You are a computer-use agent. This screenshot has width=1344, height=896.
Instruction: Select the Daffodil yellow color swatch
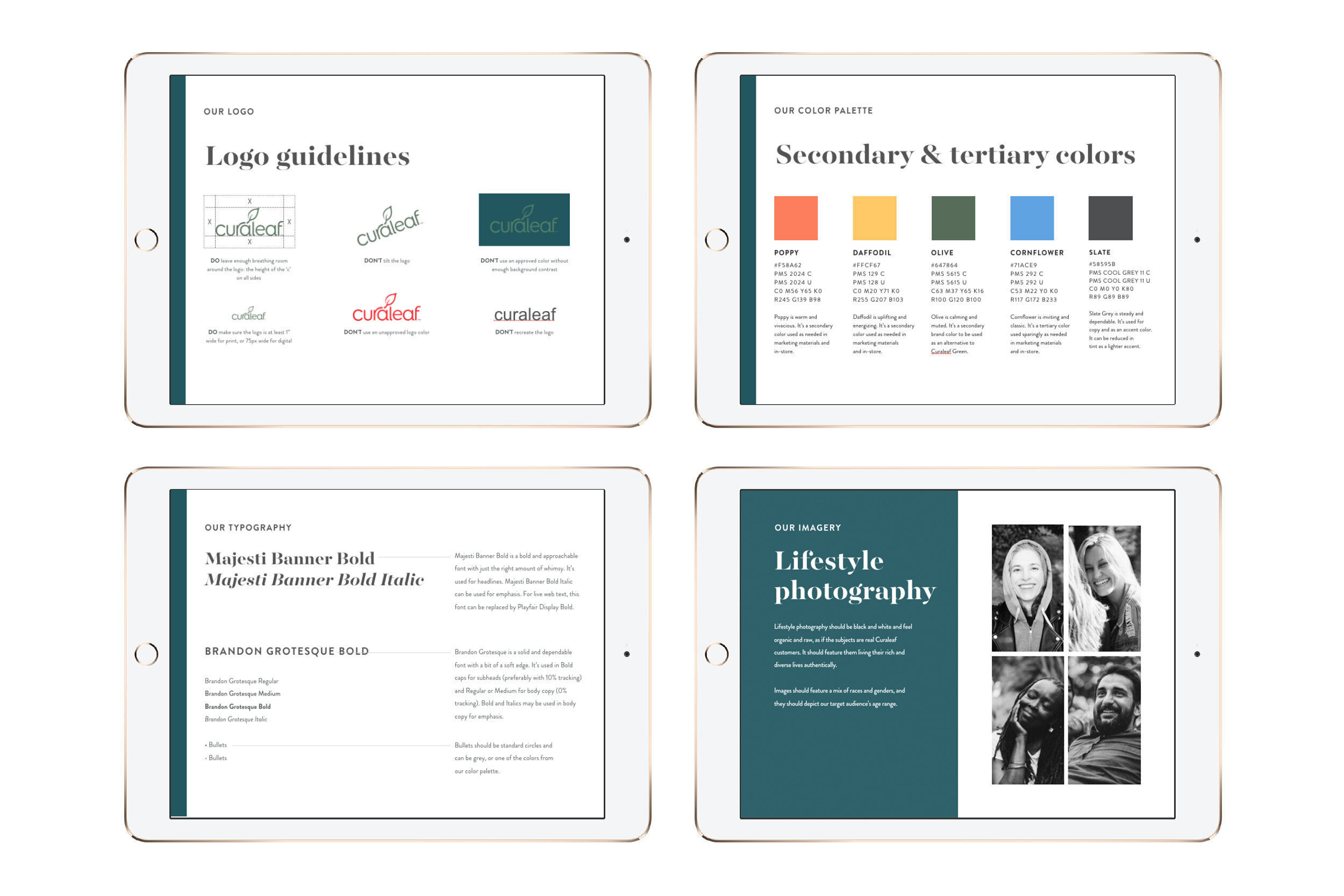point(874,218)
